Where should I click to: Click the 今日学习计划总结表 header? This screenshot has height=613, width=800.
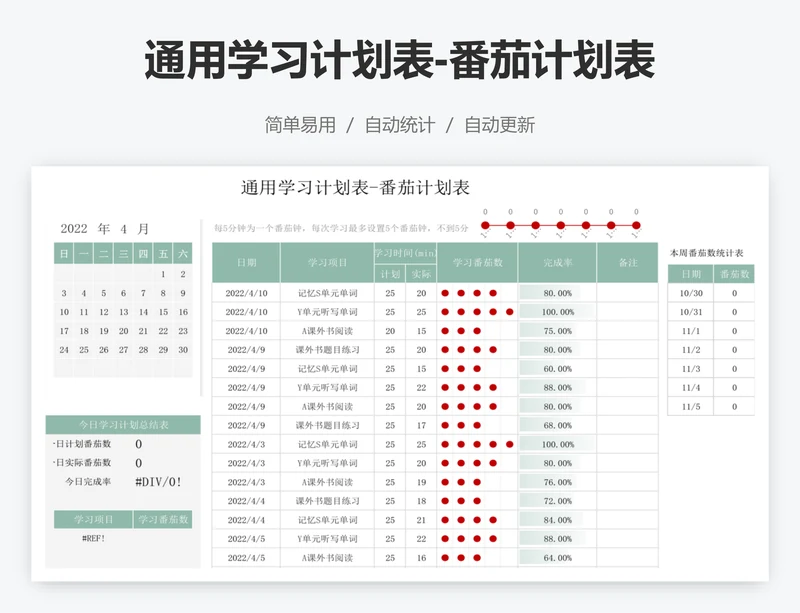[x=123, y=425]
